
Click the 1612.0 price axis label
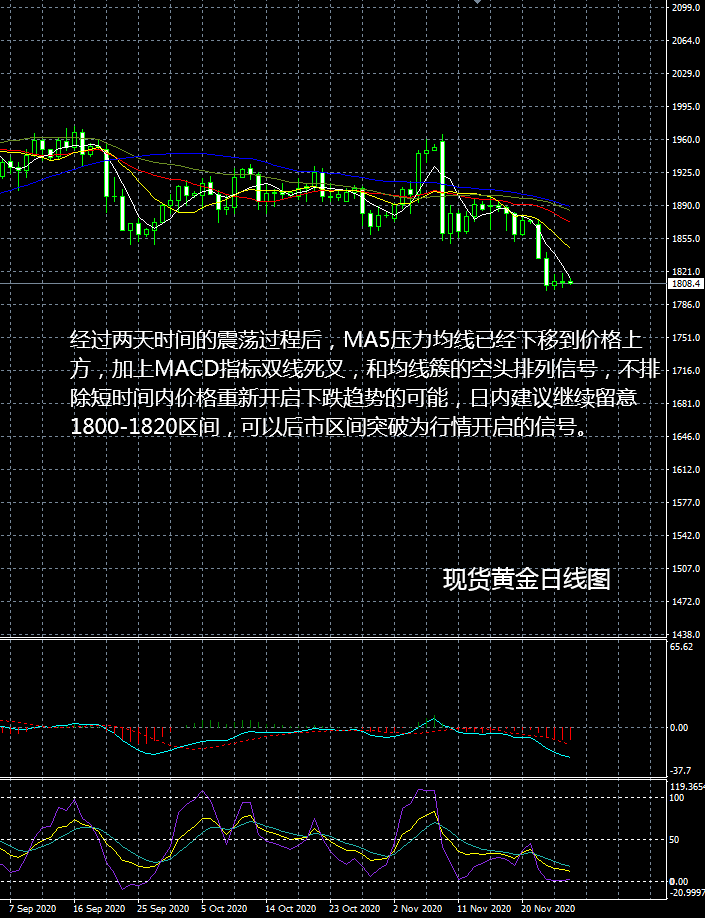(686, 470)
